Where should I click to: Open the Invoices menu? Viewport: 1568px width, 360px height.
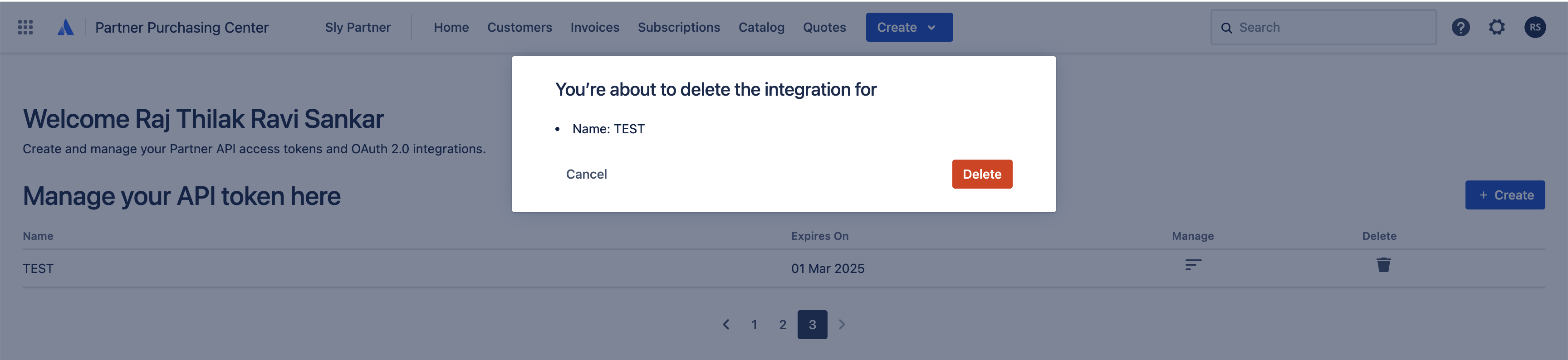click(x=595, y=27)
